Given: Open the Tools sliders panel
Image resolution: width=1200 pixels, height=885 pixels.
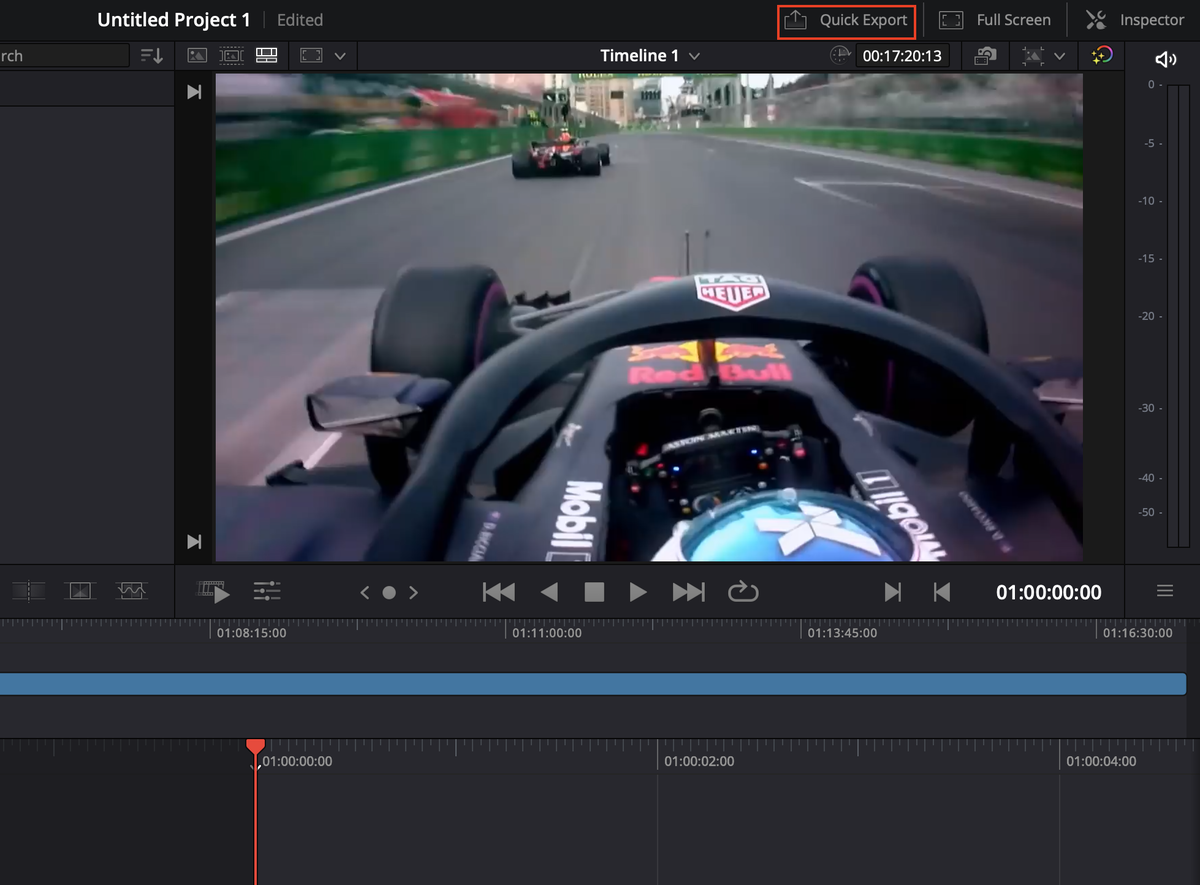Looking at the screenshot, I should point(267,592).
